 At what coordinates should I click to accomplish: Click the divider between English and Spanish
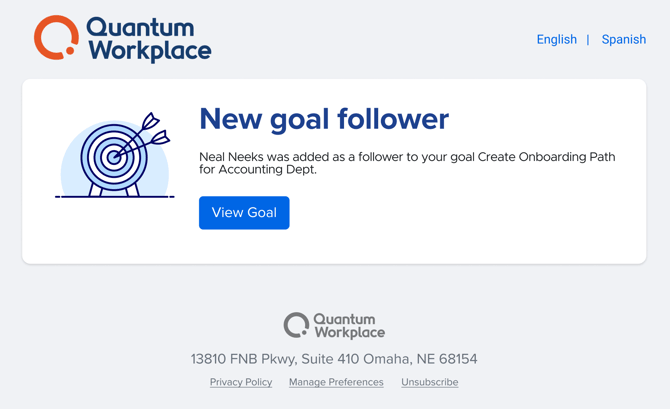tap(588, 40)
